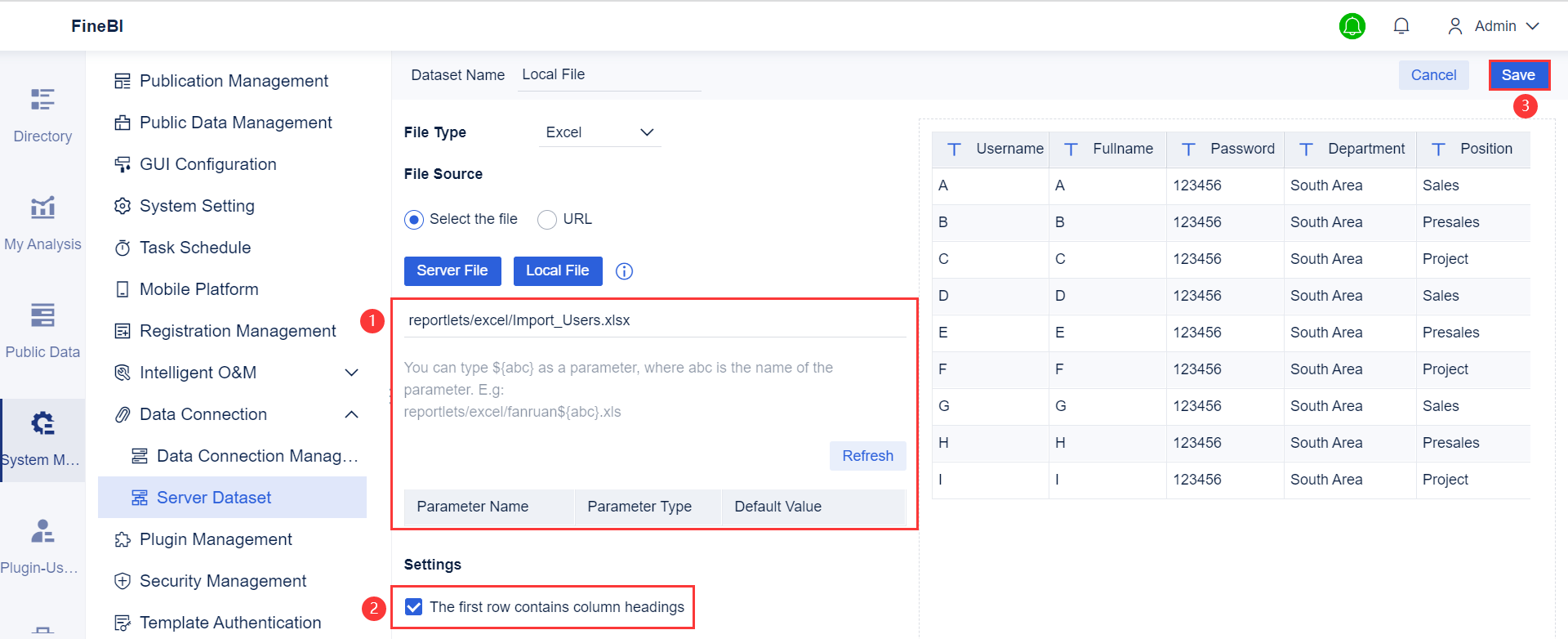Open the File Type Excel dropdown

click(x=600, y=132)
